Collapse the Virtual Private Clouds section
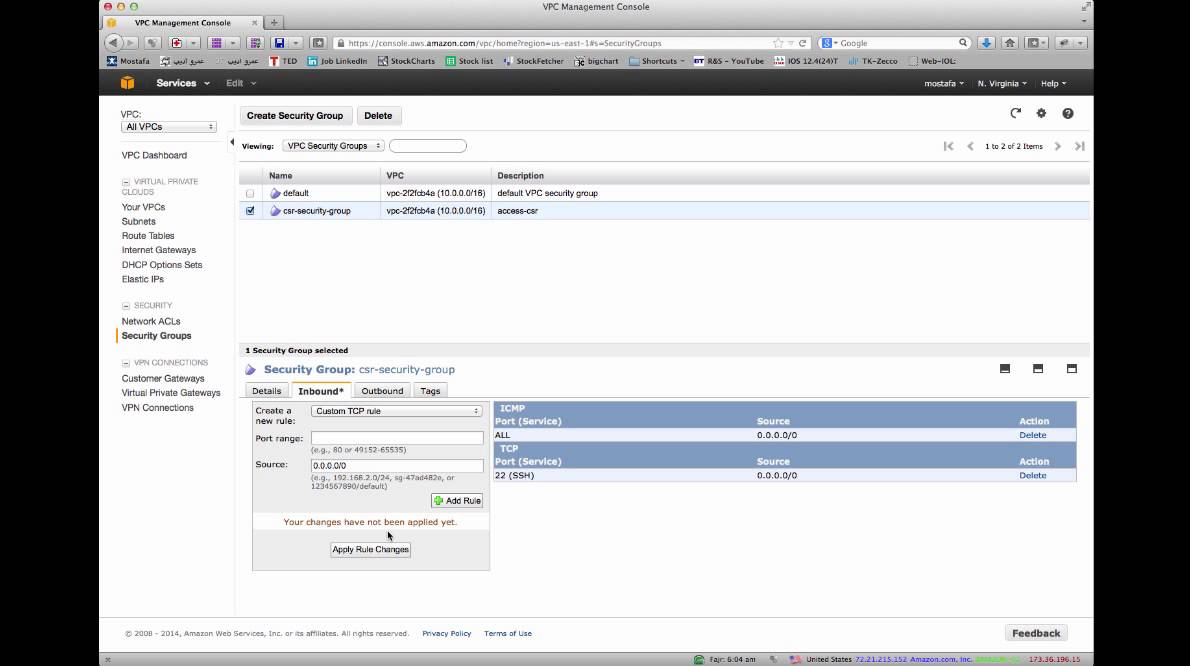 point(125,182)
